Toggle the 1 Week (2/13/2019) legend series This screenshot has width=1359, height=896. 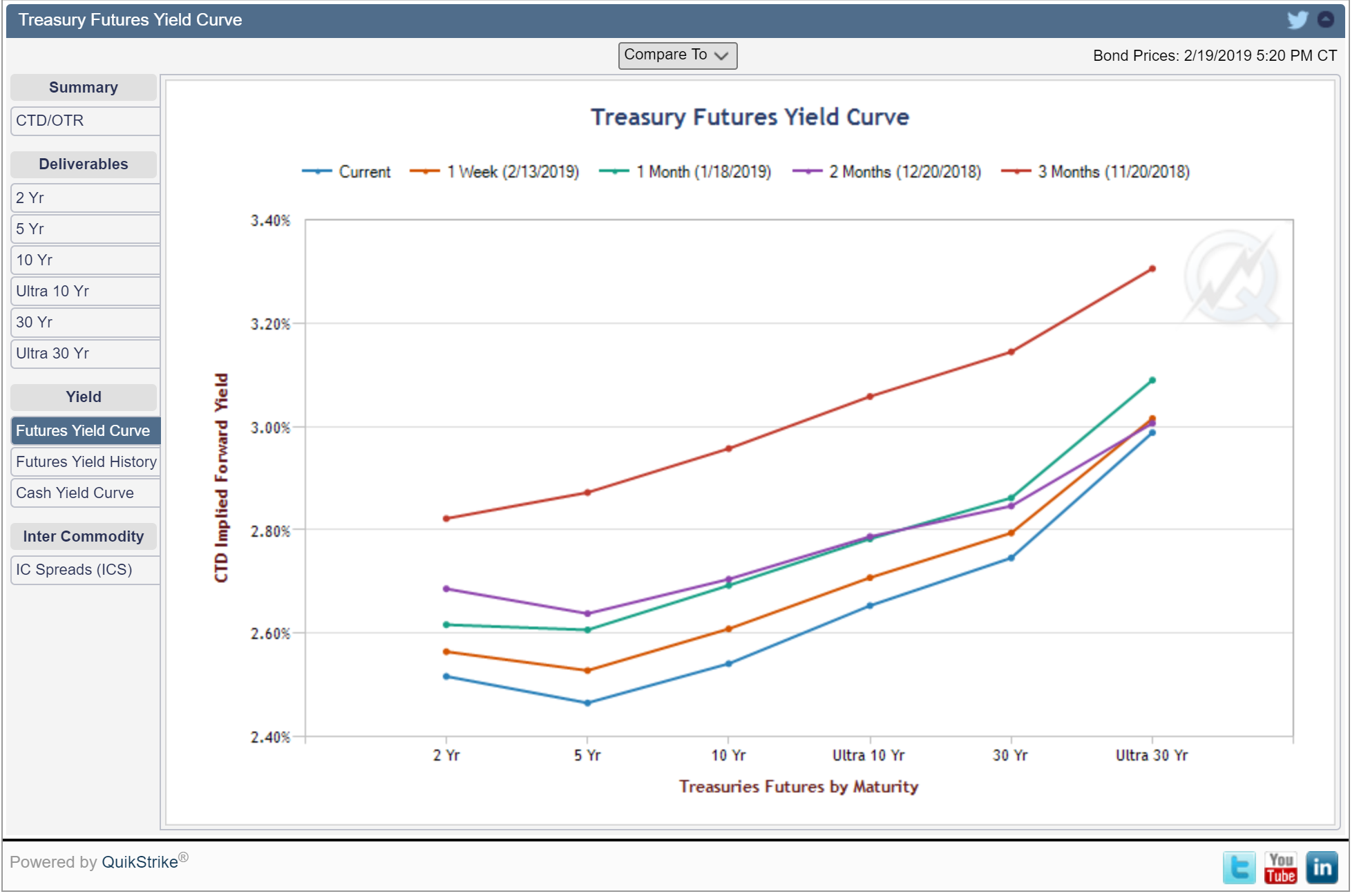pyautogui.click(x=494, y=172)
